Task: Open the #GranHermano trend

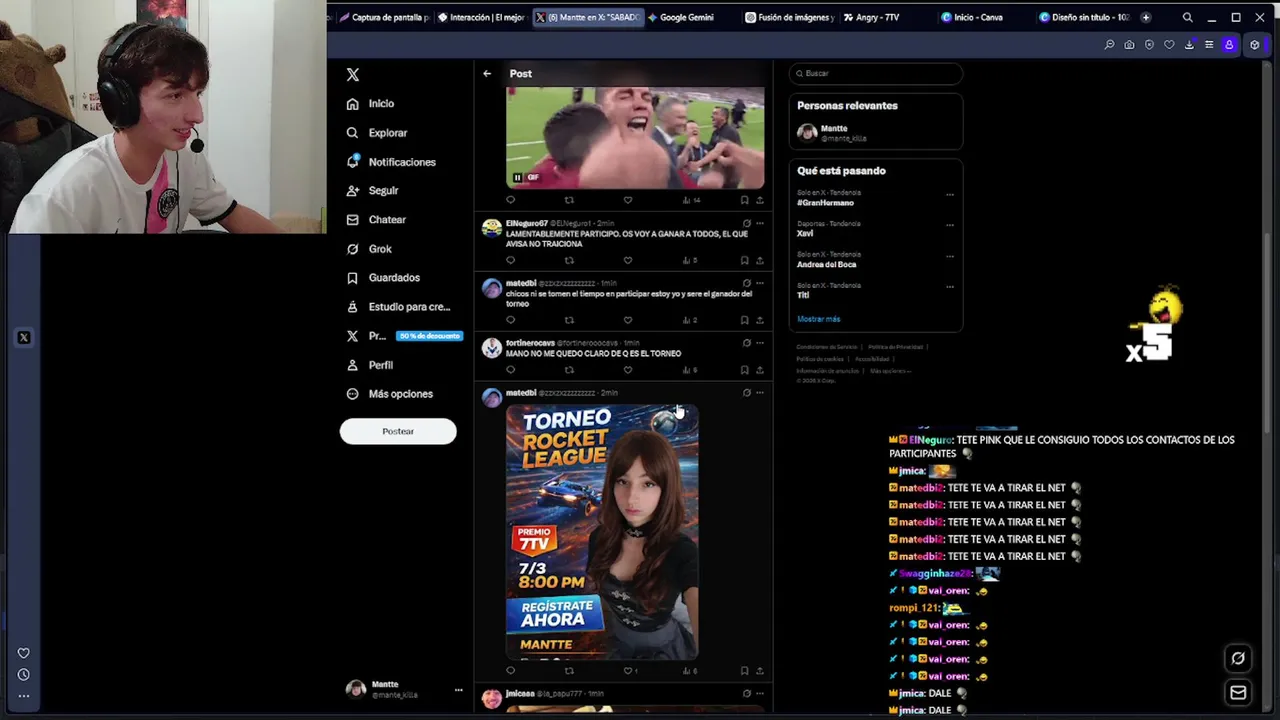Action: tap(825, 203)
